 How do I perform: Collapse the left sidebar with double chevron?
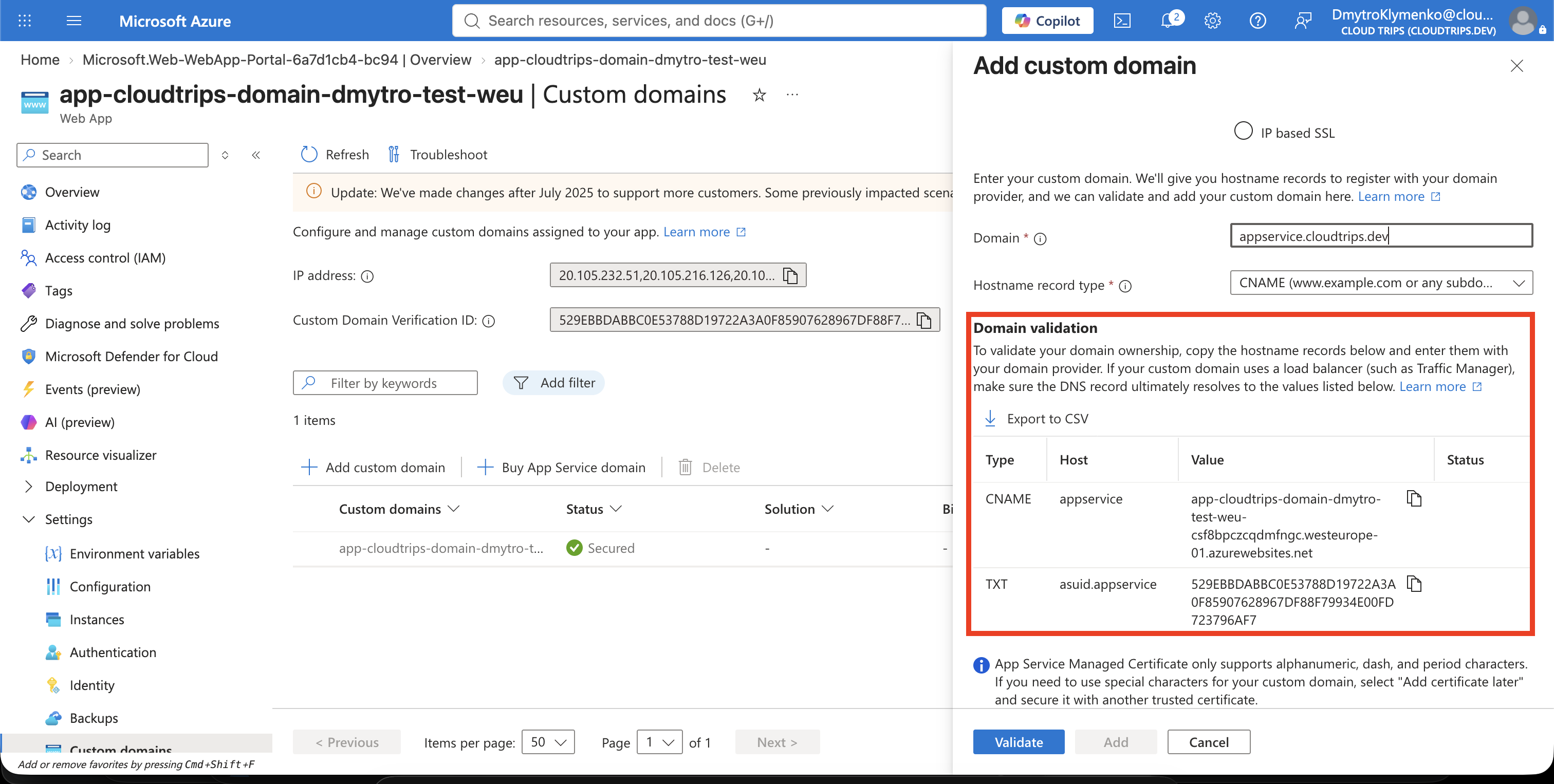pyautogui.click(x=256, y=155)
